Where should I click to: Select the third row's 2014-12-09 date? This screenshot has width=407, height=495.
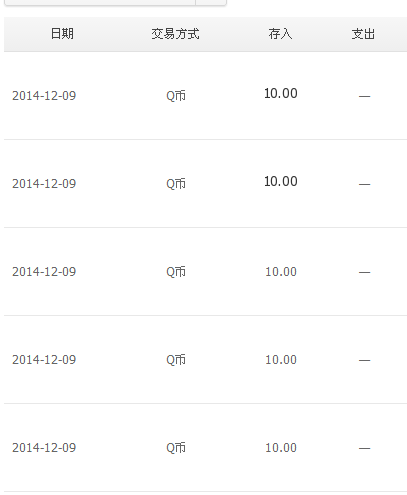(x=44, y=272)
